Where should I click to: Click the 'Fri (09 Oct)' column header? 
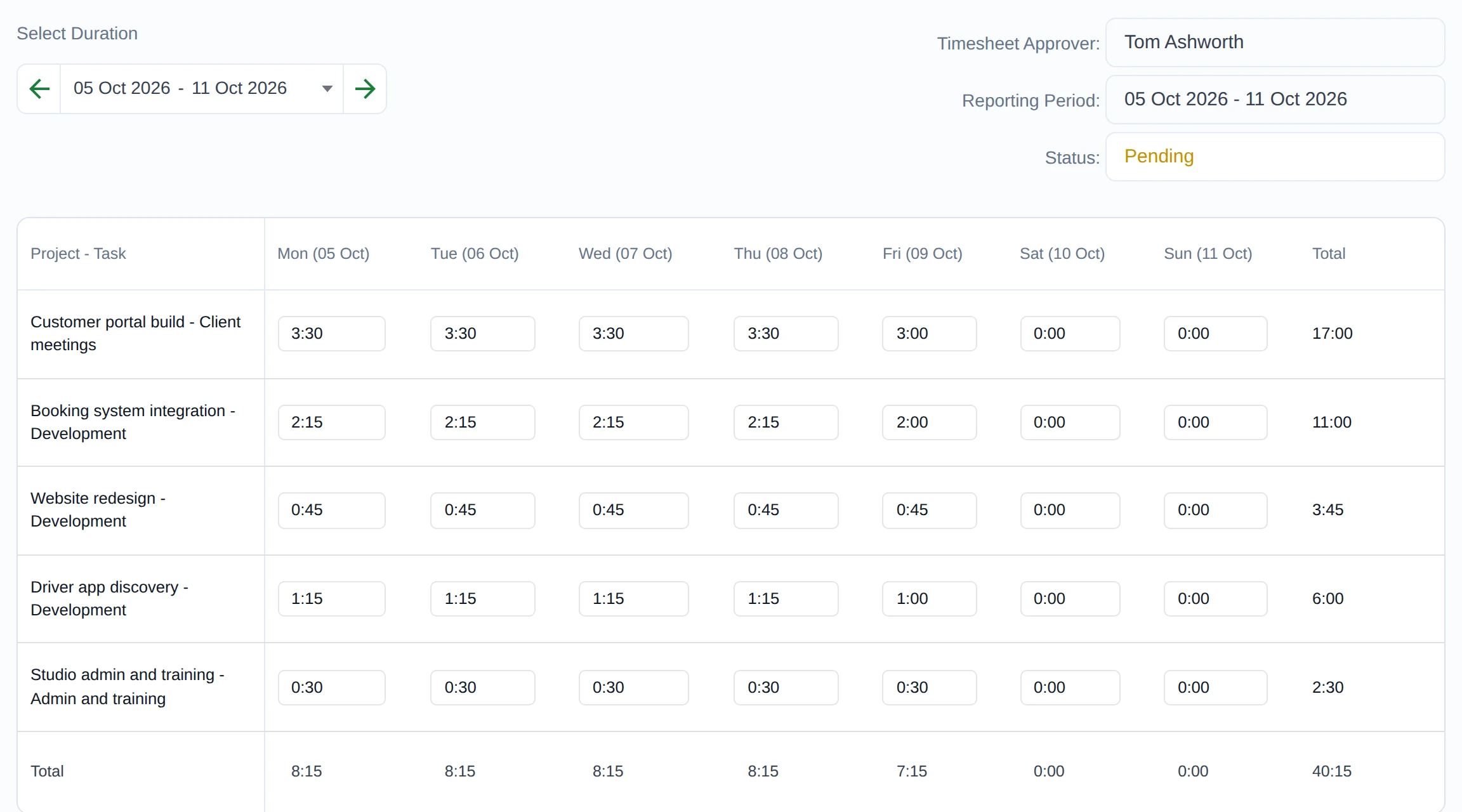pos(923,254)
